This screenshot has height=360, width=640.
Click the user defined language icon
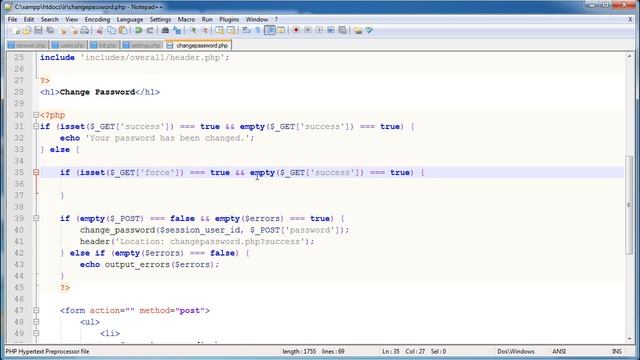point(281,30)
